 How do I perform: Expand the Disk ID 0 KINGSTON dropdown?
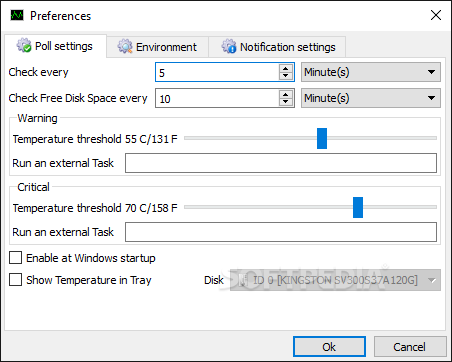[x=335, y=280]
